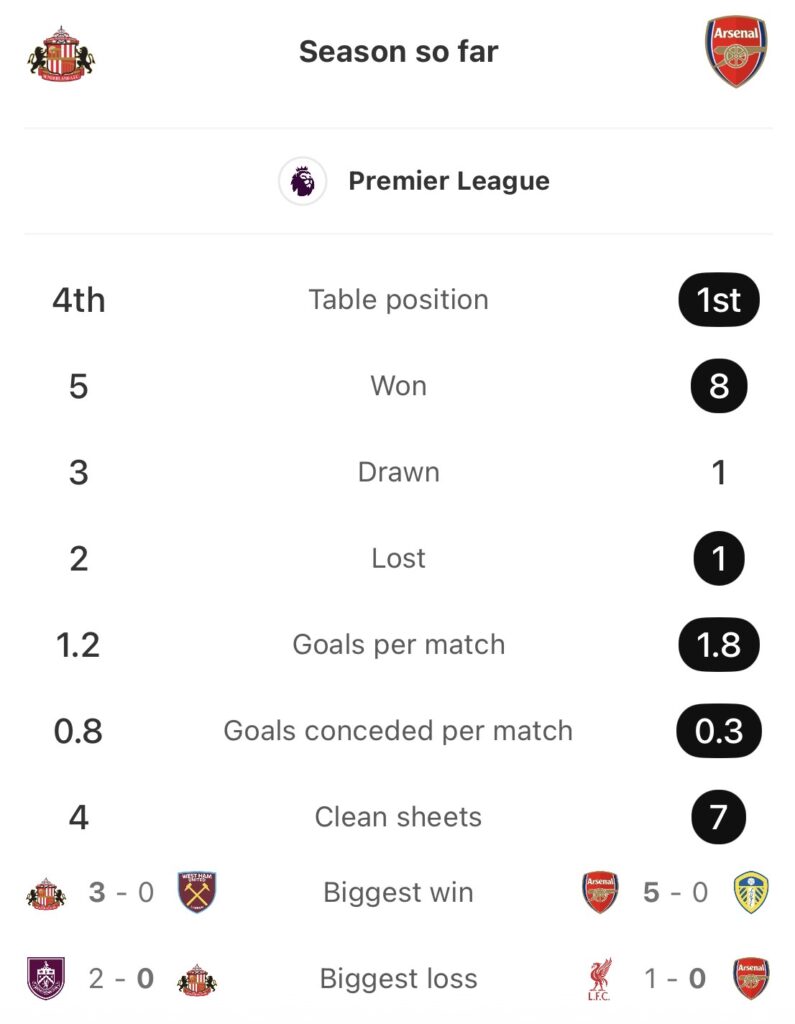Click the Biggest win label

(398, 892)
